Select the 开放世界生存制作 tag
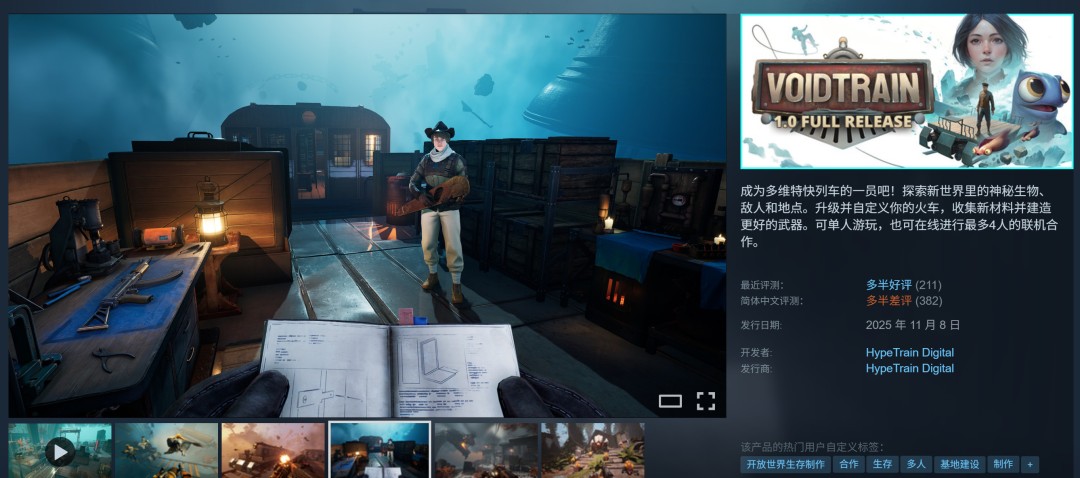 click(x=785, y=464)
